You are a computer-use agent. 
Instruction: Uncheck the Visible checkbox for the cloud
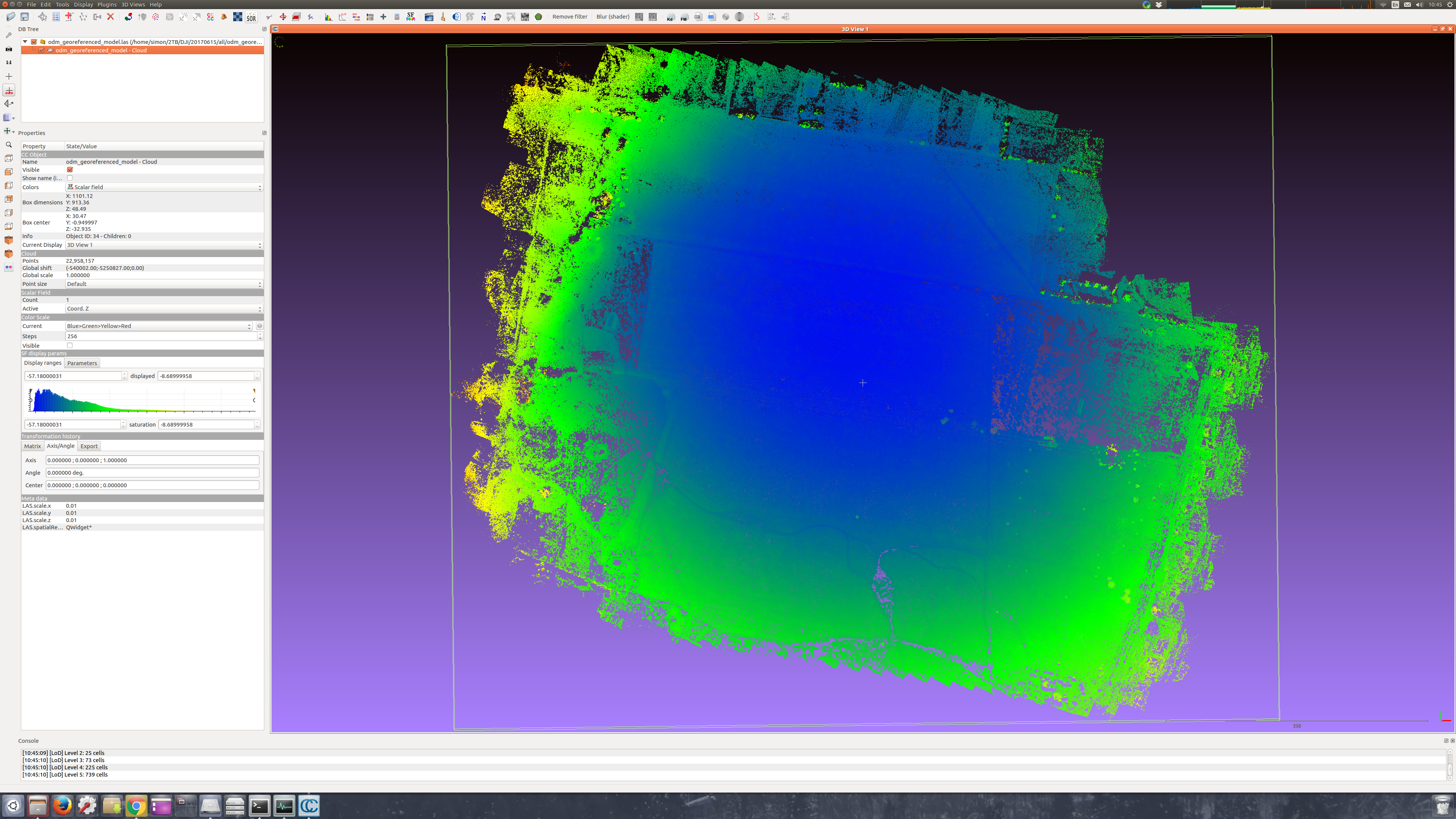tap(70, 169)
